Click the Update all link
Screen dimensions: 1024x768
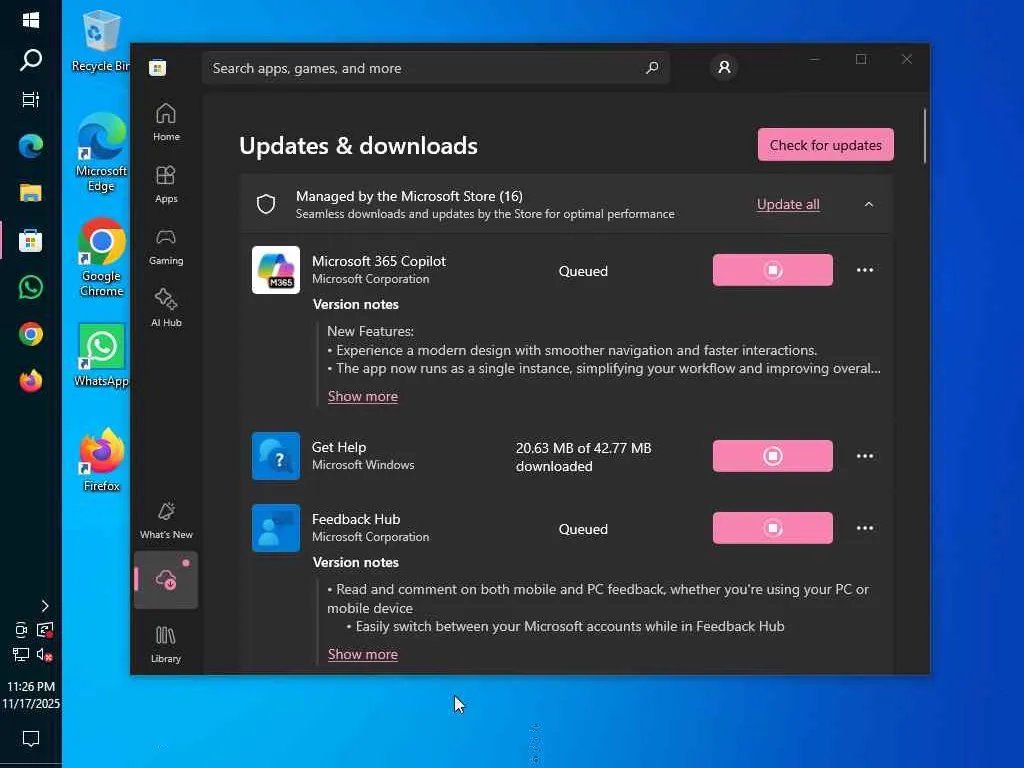(788, 204)
